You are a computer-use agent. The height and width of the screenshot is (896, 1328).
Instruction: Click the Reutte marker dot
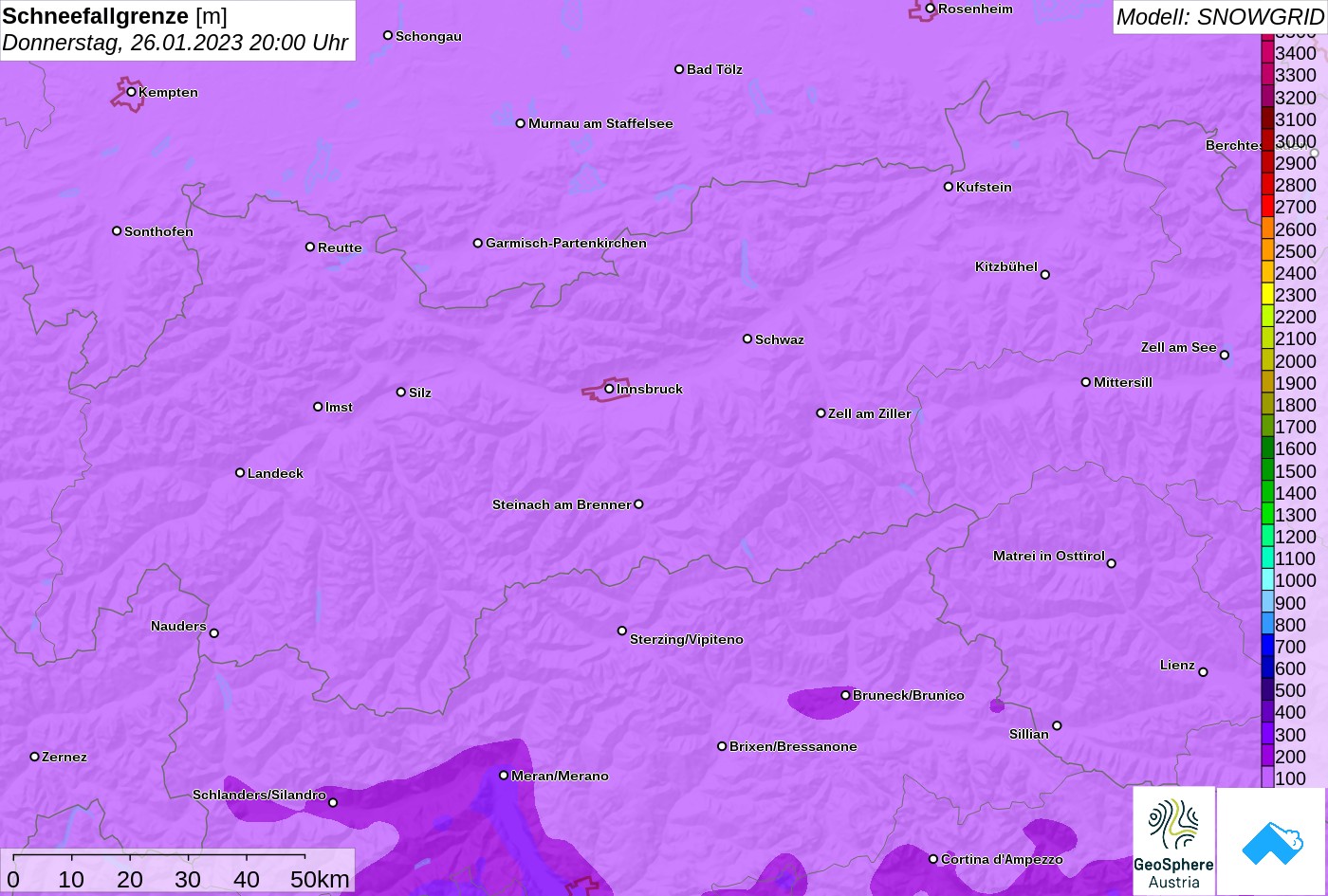[310, 247]
